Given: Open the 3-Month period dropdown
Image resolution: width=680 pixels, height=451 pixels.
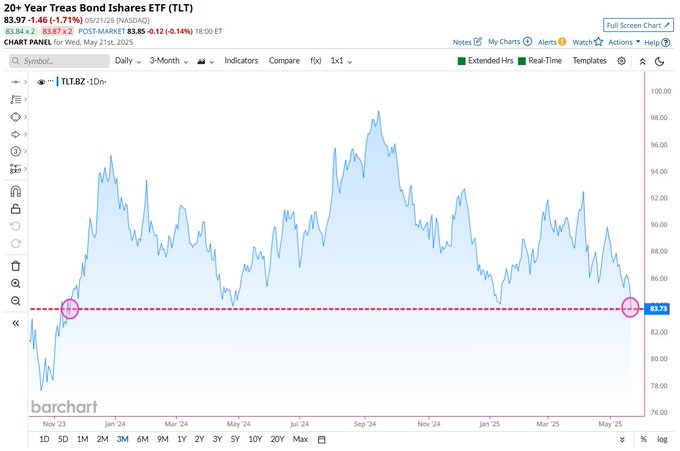Looking at the screenshot, I should tap(169, 61).
